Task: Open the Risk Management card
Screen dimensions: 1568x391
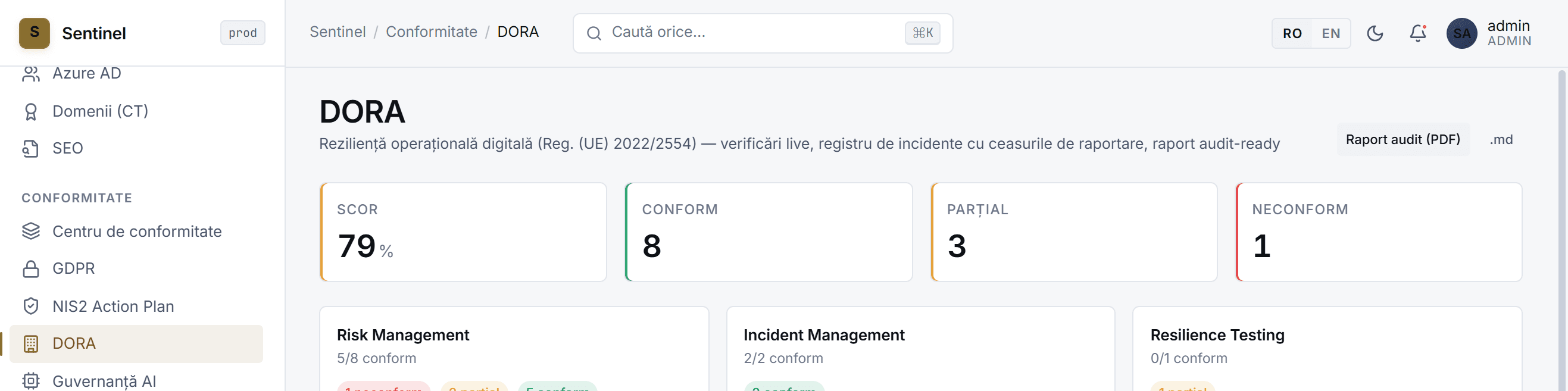Action: (514, 349)
